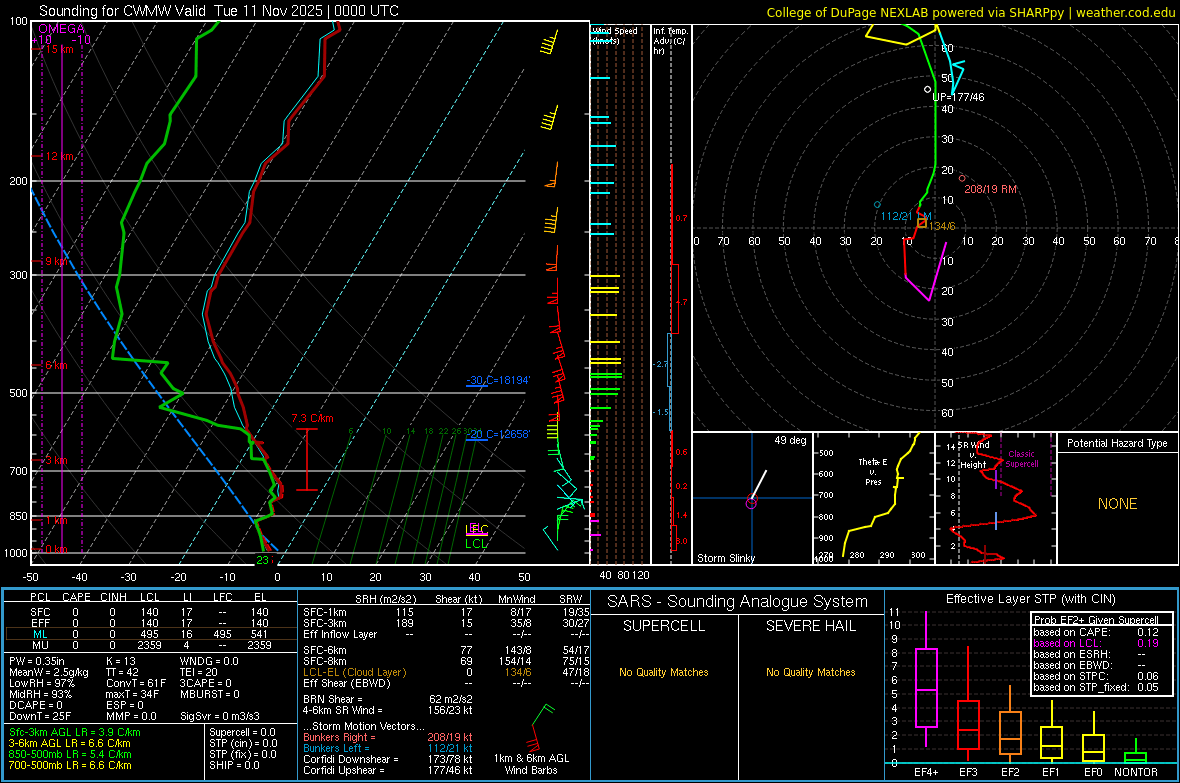This screenshot has height=783, width=1180.
Task: Click the 'Classic Supercell' magenta label
Action: [1021, 459]
